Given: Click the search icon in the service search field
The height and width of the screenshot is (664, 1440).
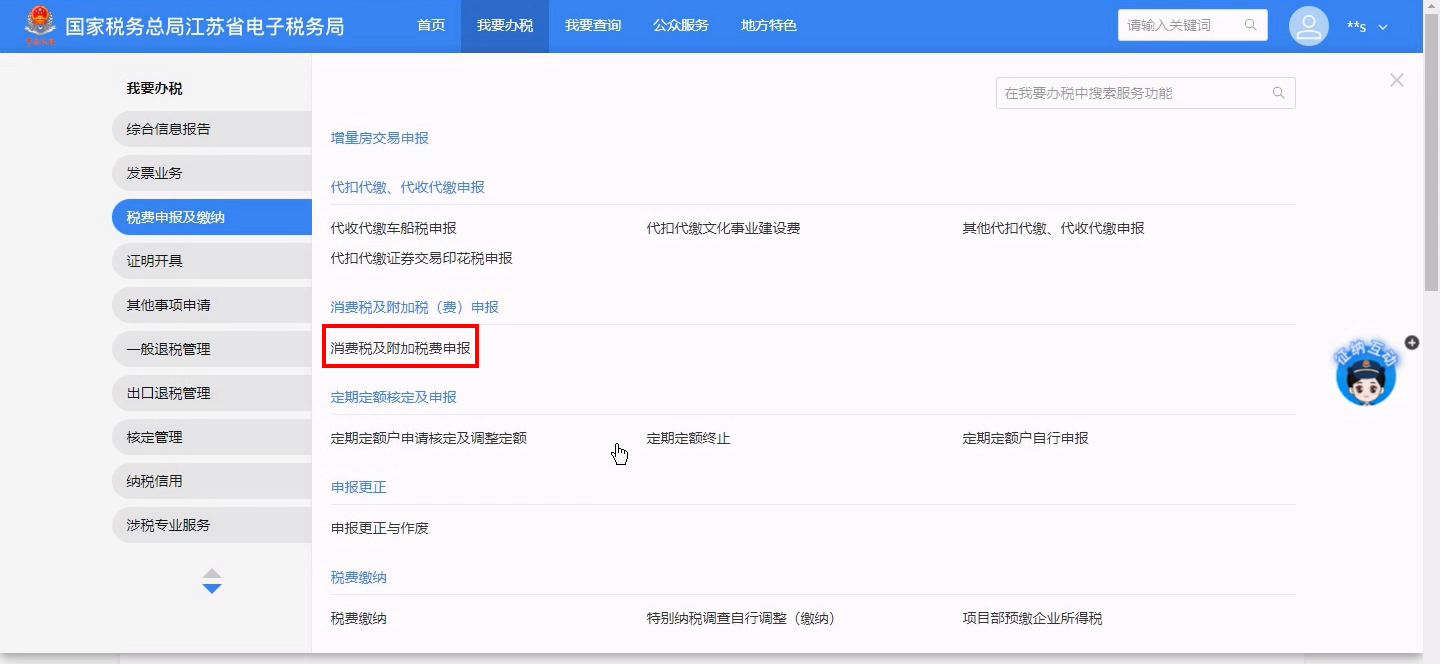Looking at the screenshot, I should (x=1278, y=93).
